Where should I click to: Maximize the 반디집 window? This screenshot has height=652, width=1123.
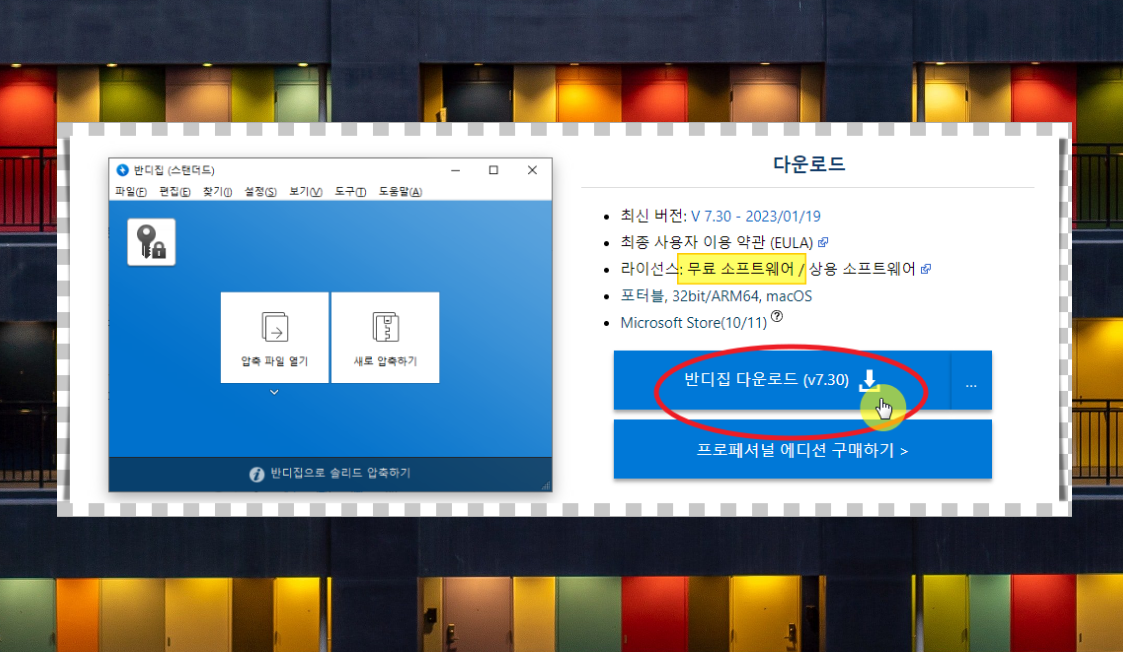pos(493,170)
